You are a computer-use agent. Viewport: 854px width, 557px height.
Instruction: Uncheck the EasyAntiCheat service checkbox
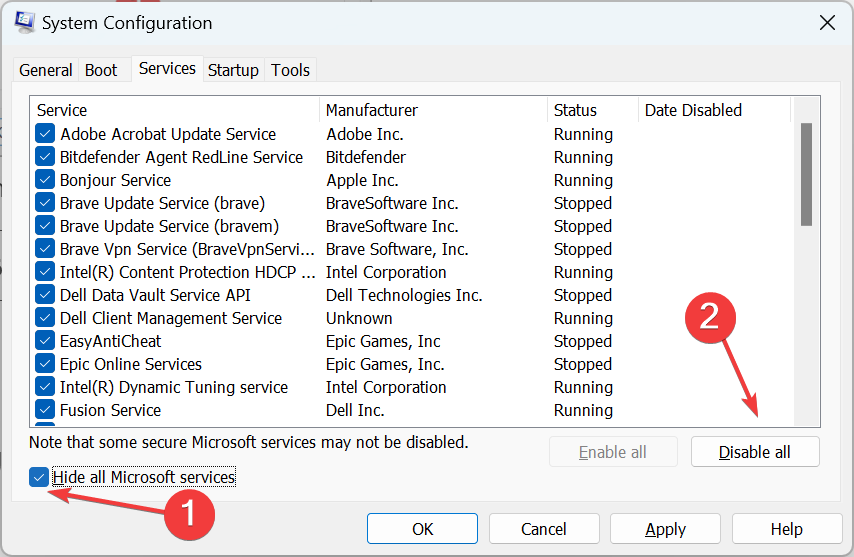(45, 341)
